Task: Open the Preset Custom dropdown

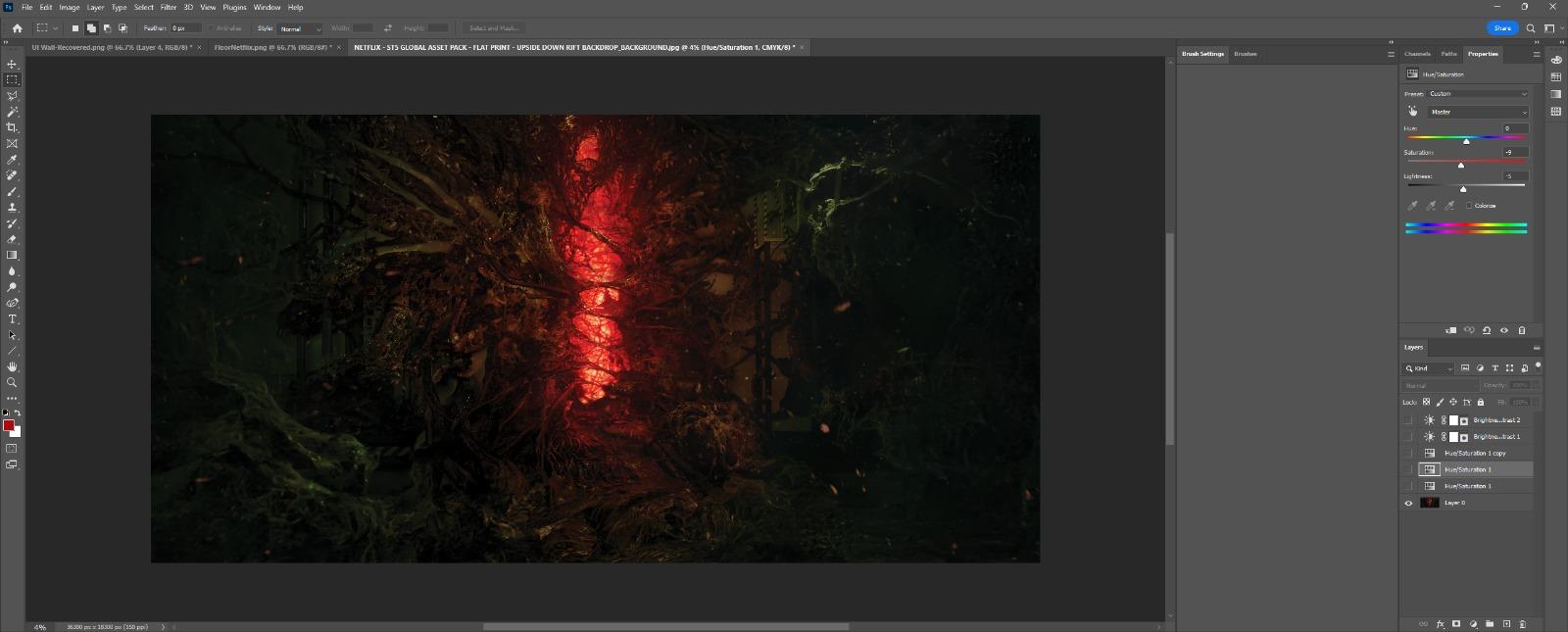Action: click(1477, 94)
